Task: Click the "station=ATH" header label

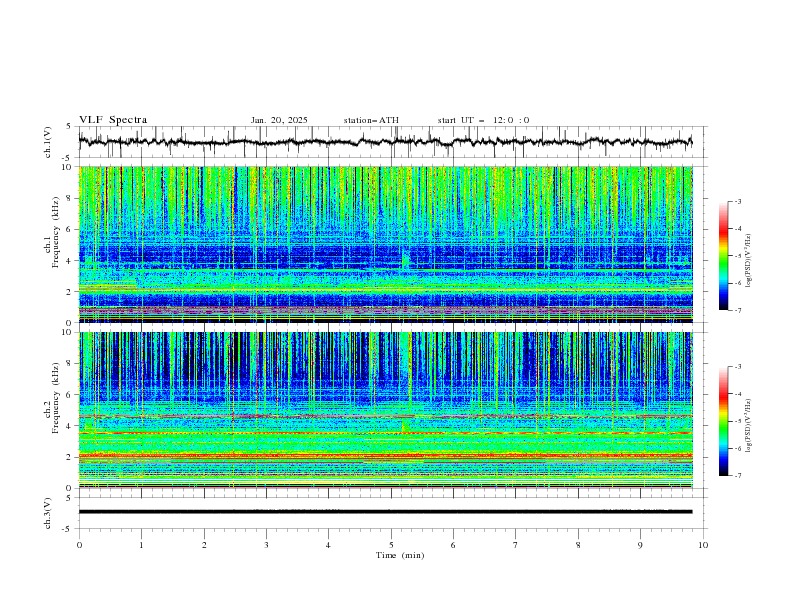Action: coord(371,120)
